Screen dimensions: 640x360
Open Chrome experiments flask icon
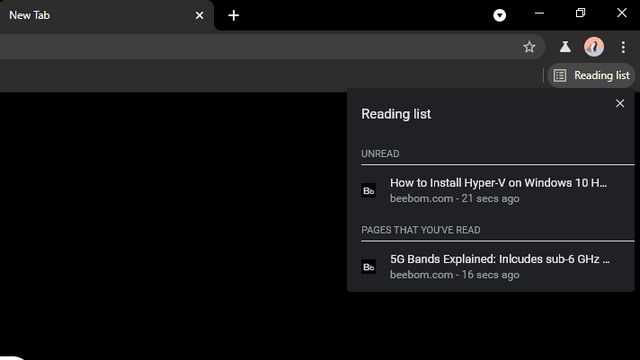point(565,47)
